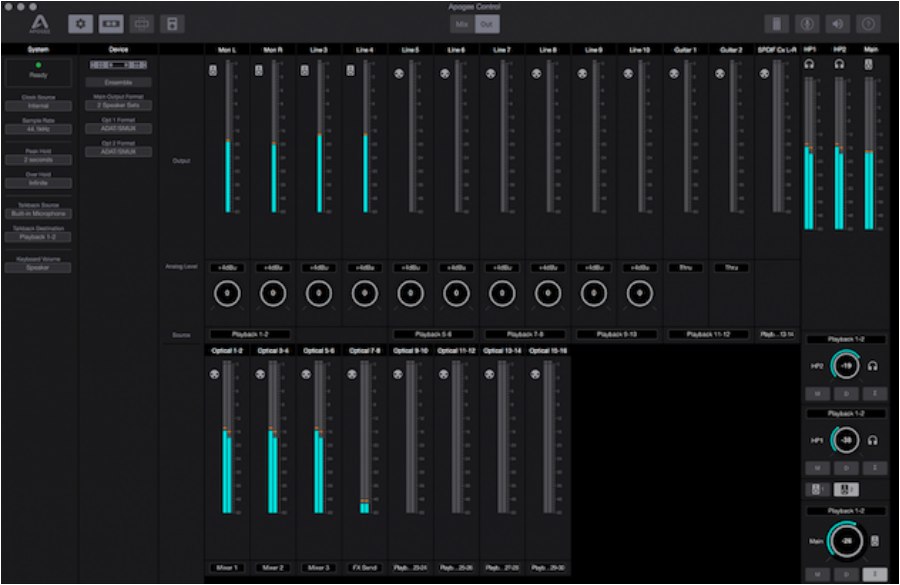Click the Thru level button on Guitar 1

(x=685, y=268)
